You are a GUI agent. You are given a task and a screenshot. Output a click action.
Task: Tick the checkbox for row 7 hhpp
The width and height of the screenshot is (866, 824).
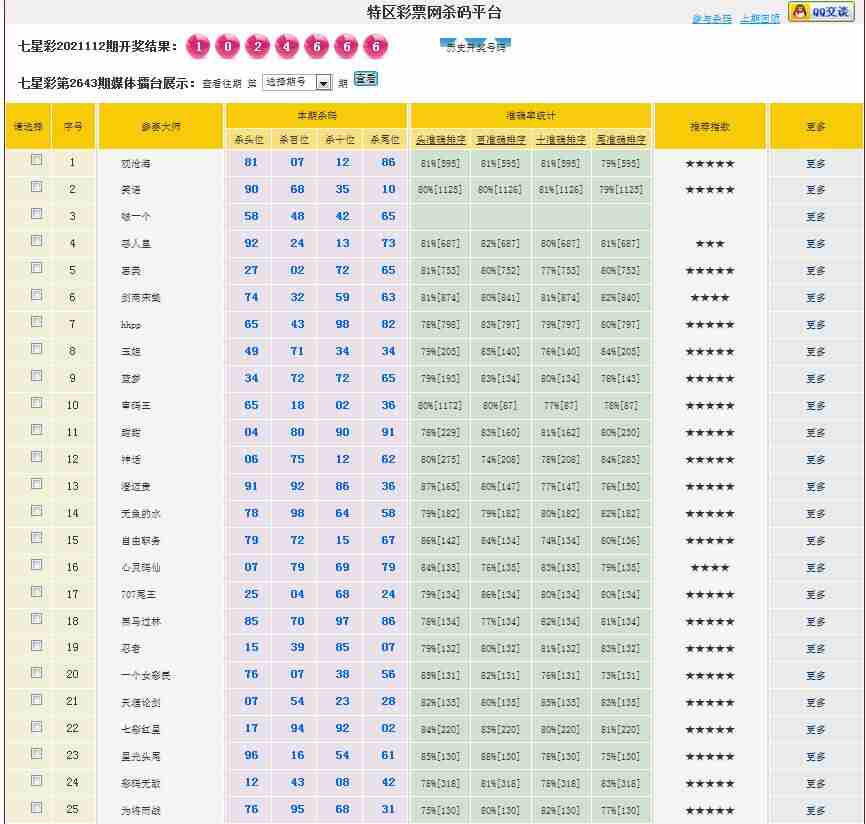tap(37, 322)
